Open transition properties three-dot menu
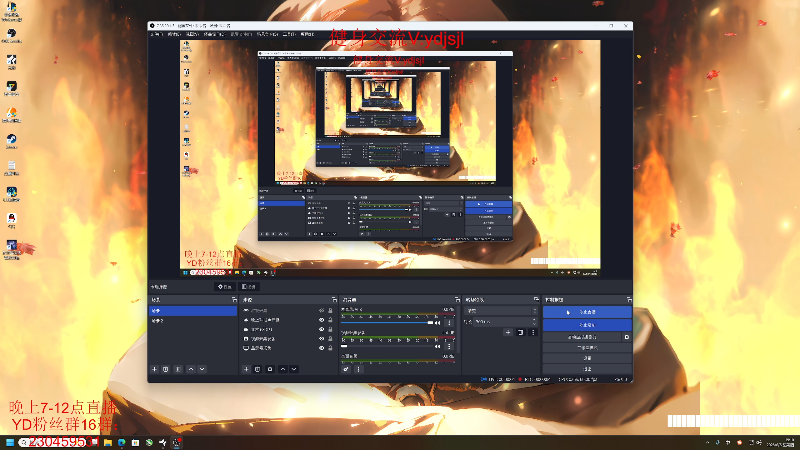 pos(533,332)
